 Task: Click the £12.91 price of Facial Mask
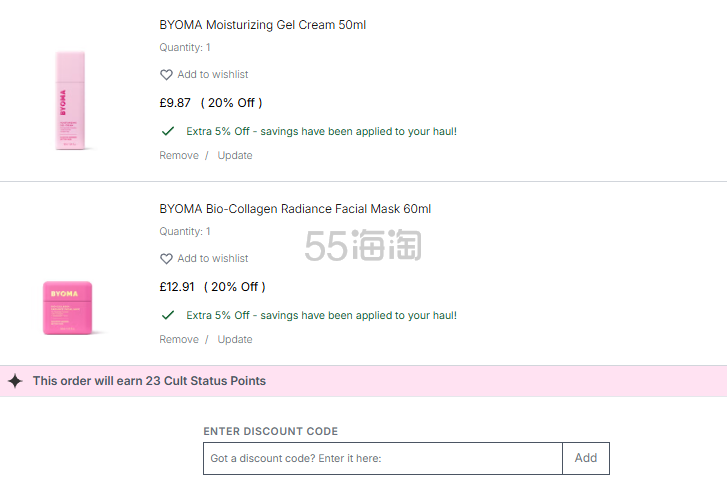click(177, 287)
